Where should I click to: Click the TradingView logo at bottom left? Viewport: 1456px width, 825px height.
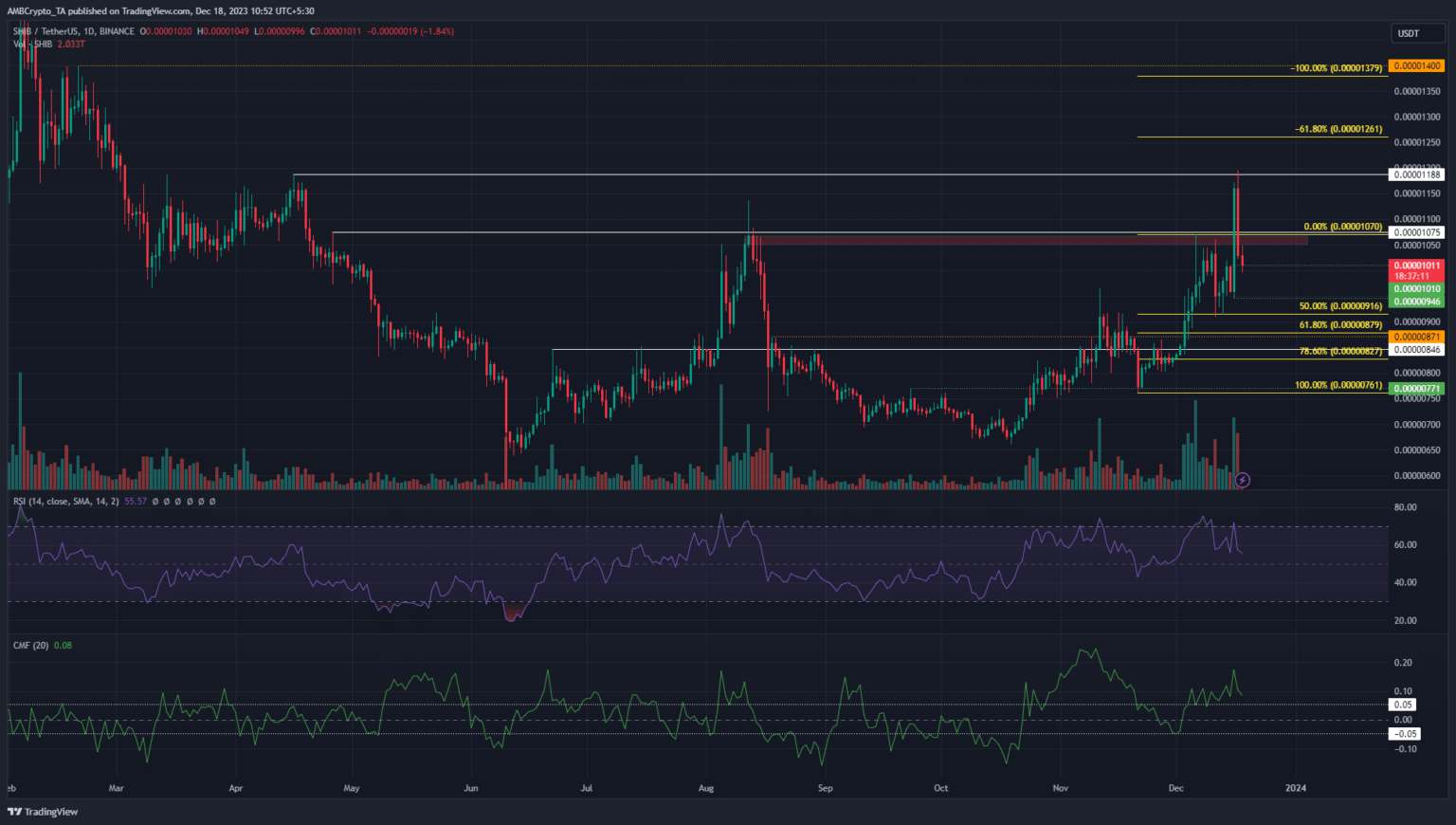[x=44, y=812]
